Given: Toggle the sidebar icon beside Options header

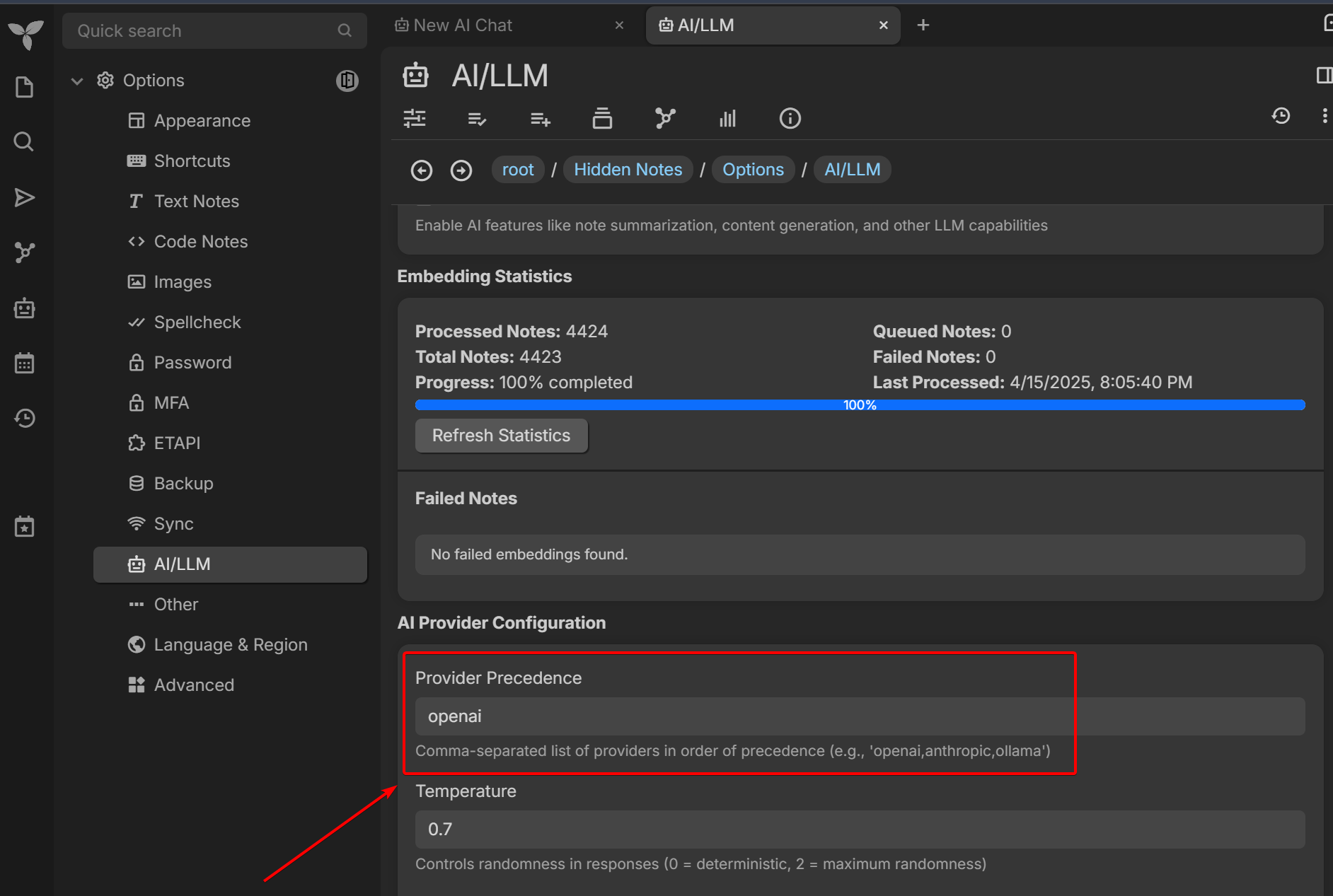Looking at the screenshot, I should [347, 81].
